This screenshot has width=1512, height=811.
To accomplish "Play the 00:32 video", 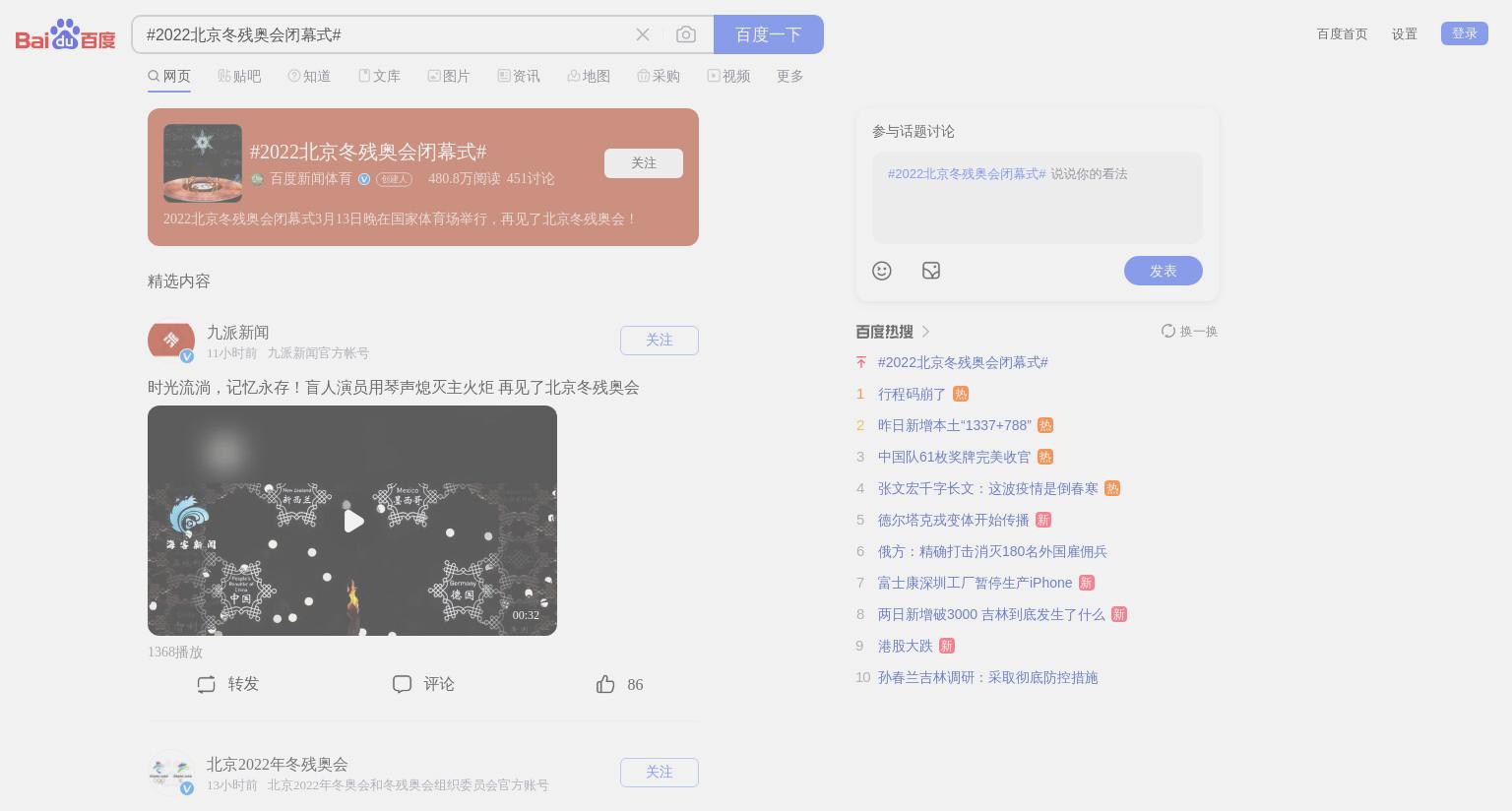I will click(352, 521).
